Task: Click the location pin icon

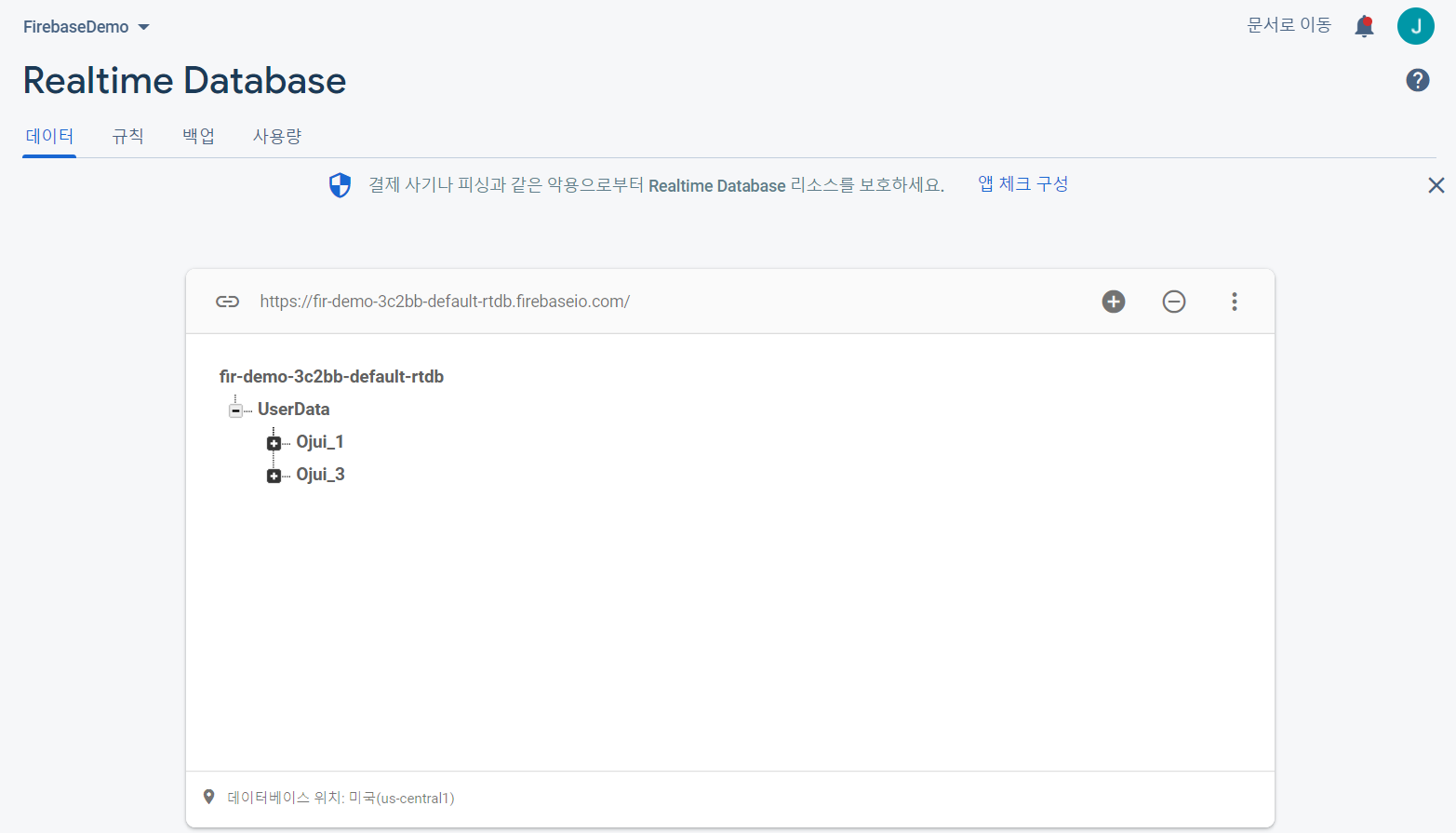Action: tap(208, 797)
